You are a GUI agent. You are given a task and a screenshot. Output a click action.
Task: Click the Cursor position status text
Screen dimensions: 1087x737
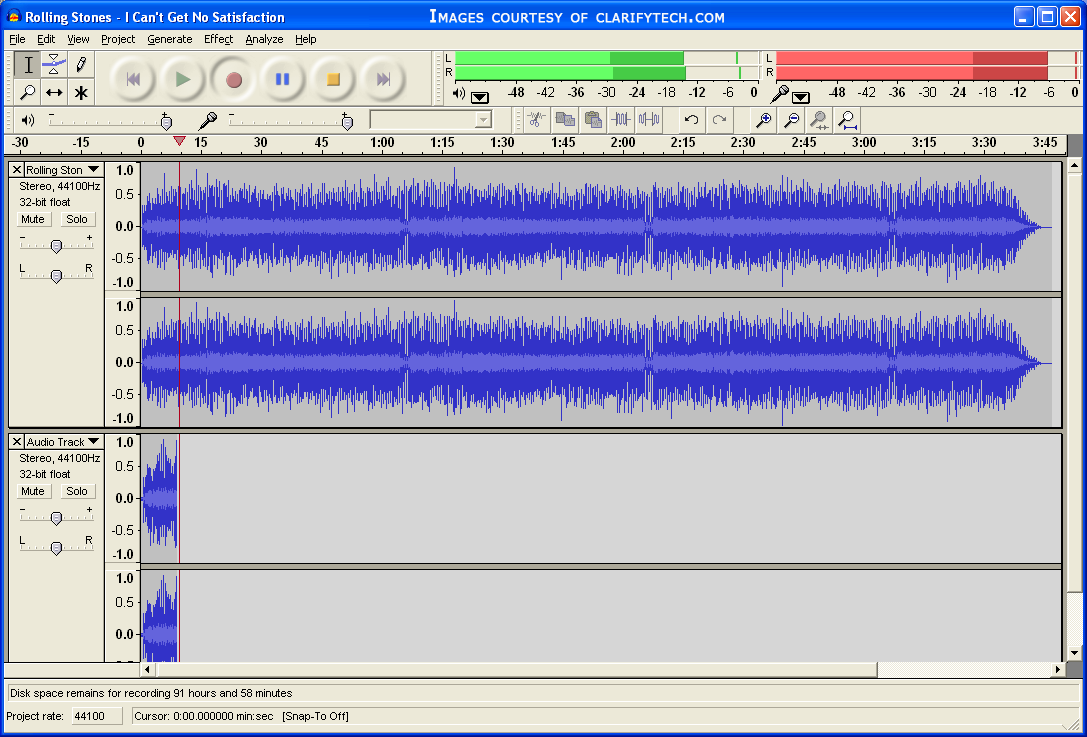click(x=203, y=716)
